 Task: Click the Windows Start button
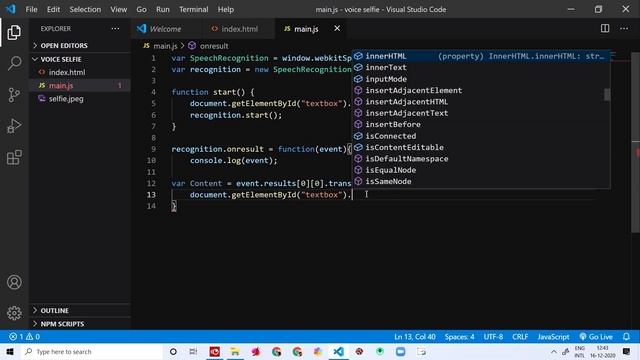click(x=10, y=351)
